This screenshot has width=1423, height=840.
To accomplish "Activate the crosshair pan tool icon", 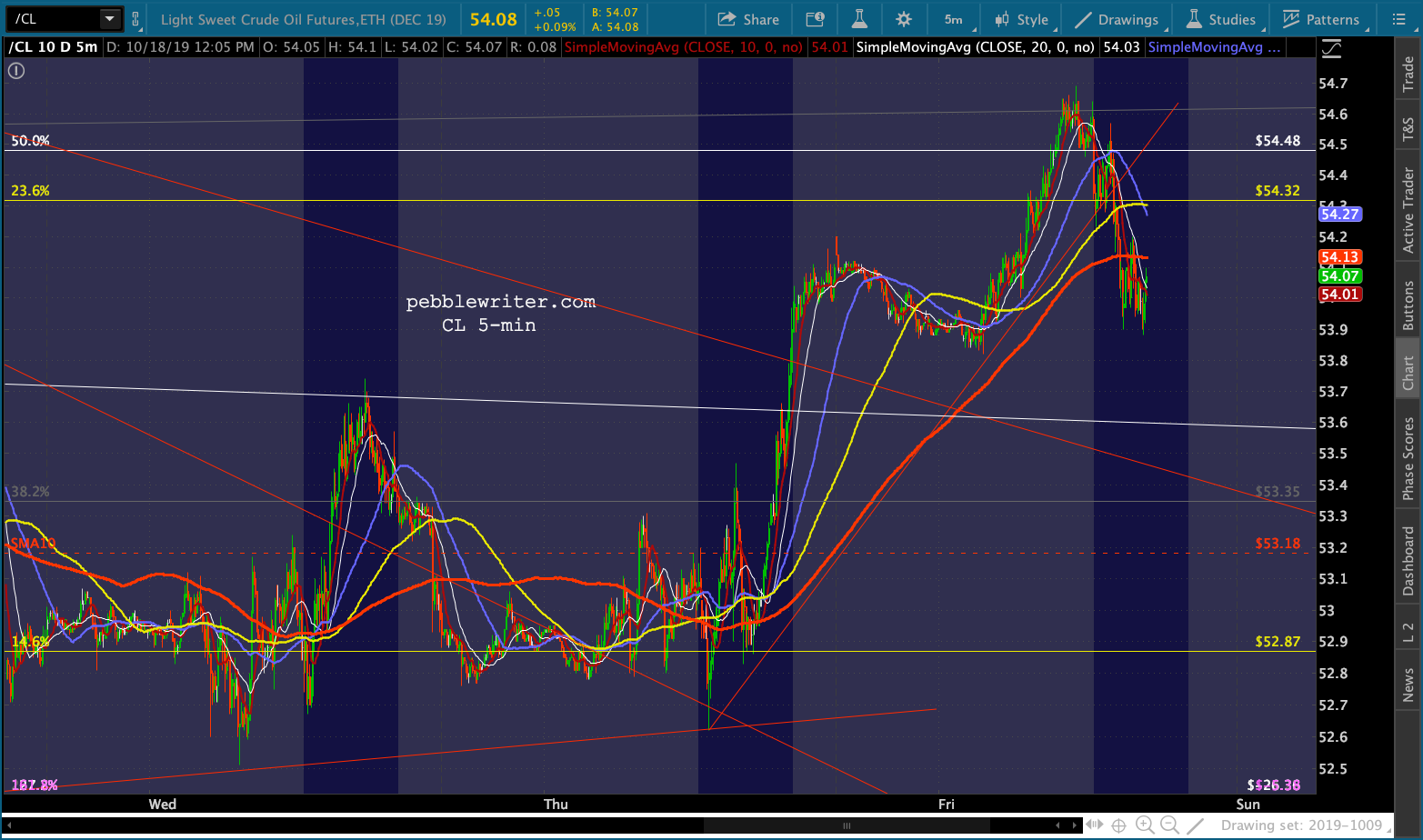I will coord(1118,825).
